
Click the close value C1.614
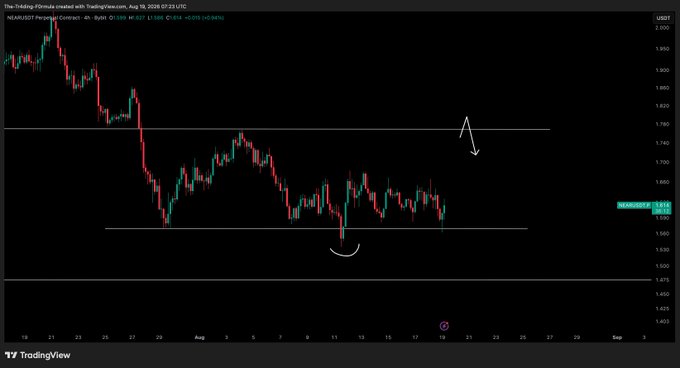pyautogui.click(x=174, y=18)
